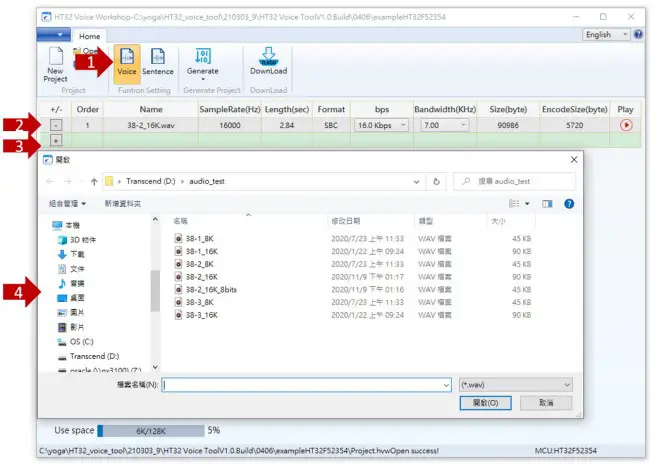Expand the address bar history dropdown
Image resolution: width=661 pixels, height=469 pixels.
416,182
